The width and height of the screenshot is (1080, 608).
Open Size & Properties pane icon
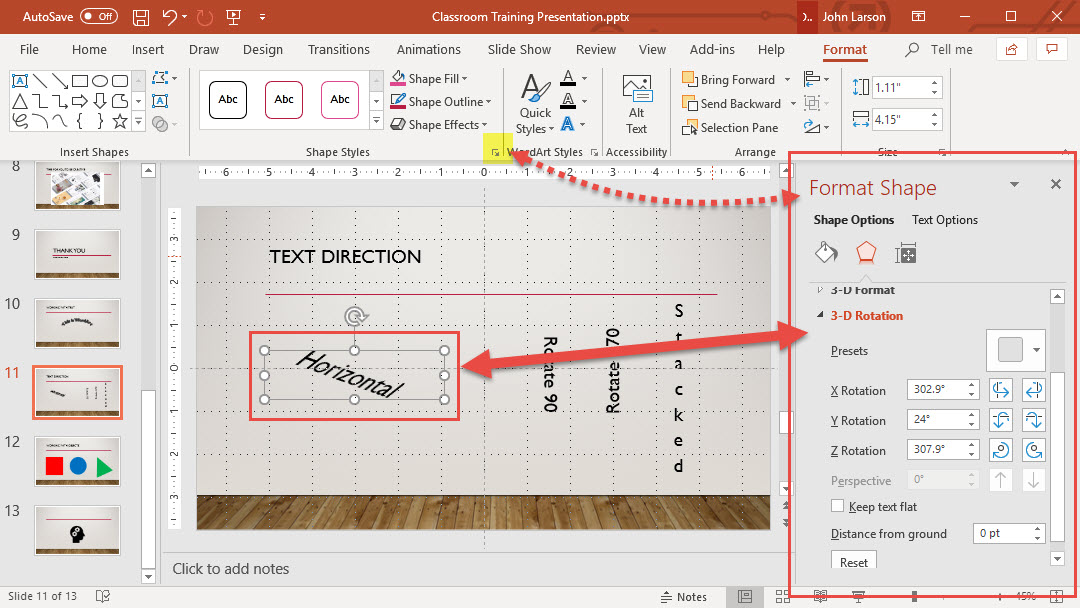(x=906, y=253)
